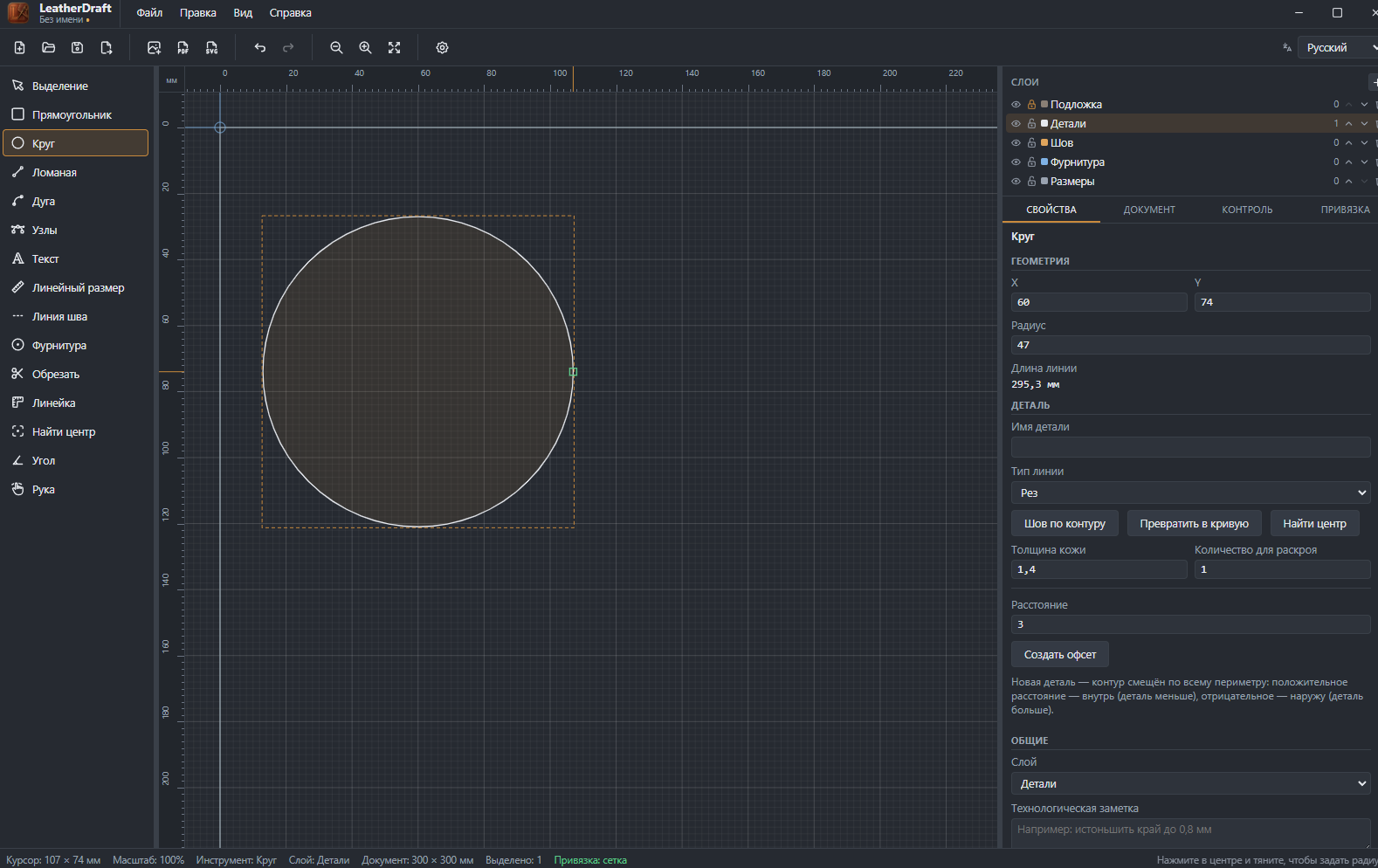The height and width of the screenshot is (868, 1378).
Task: Choose the Текст text tool
Action: [x=76, y=258]
